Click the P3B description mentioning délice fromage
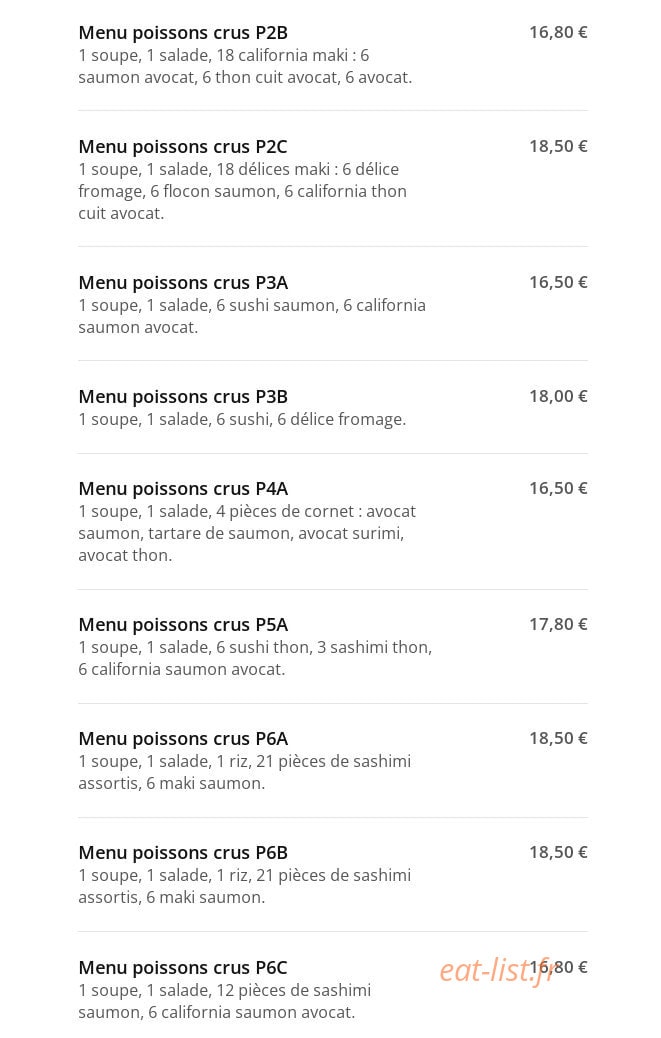 (x=242, y=419)
